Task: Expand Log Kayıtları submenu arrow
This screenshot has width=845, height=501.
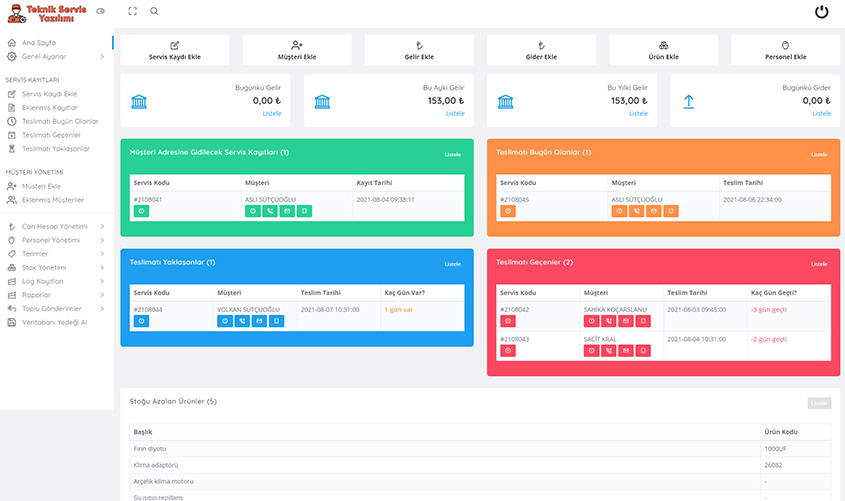Action: coord(102,281)
